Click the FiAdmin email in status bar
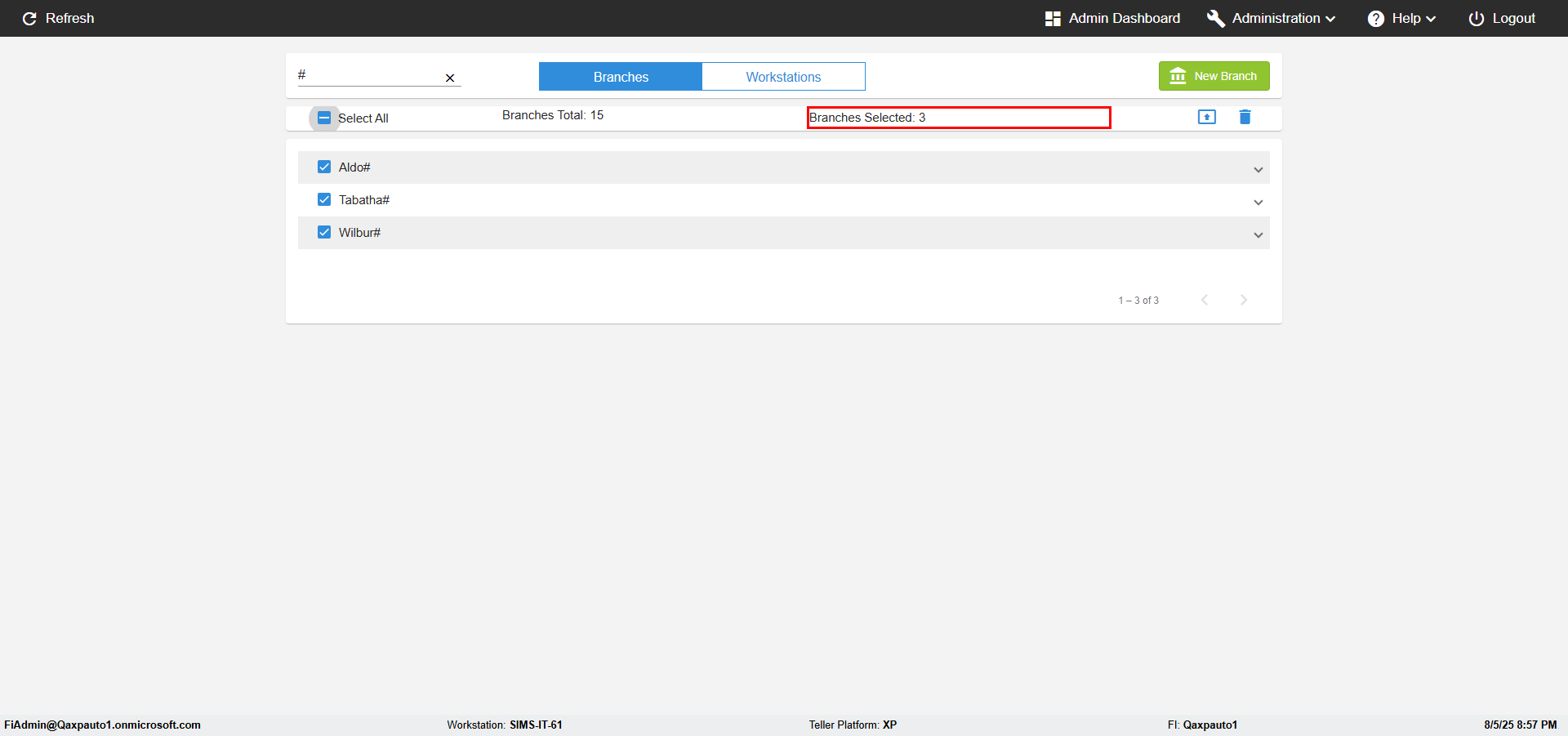 (102, 725)
